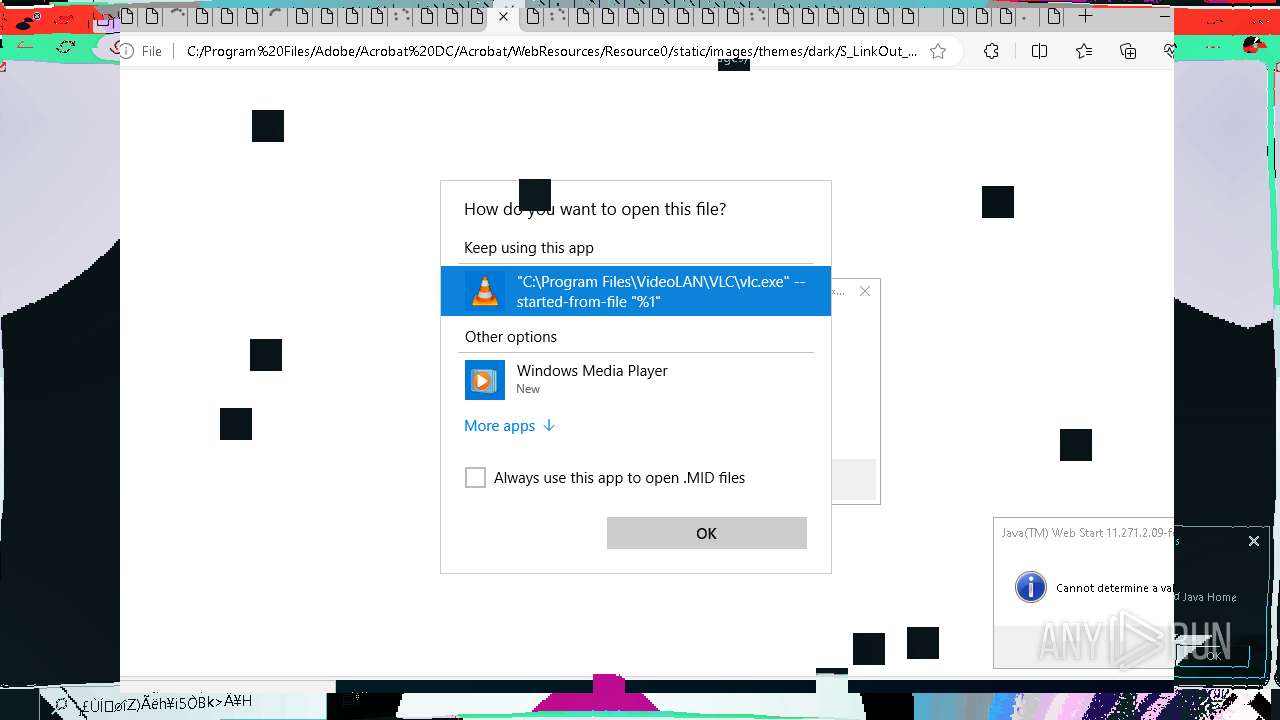1280x720 pixels.
Task: Open the Collections icon
Action: [x=1128, y=51]
